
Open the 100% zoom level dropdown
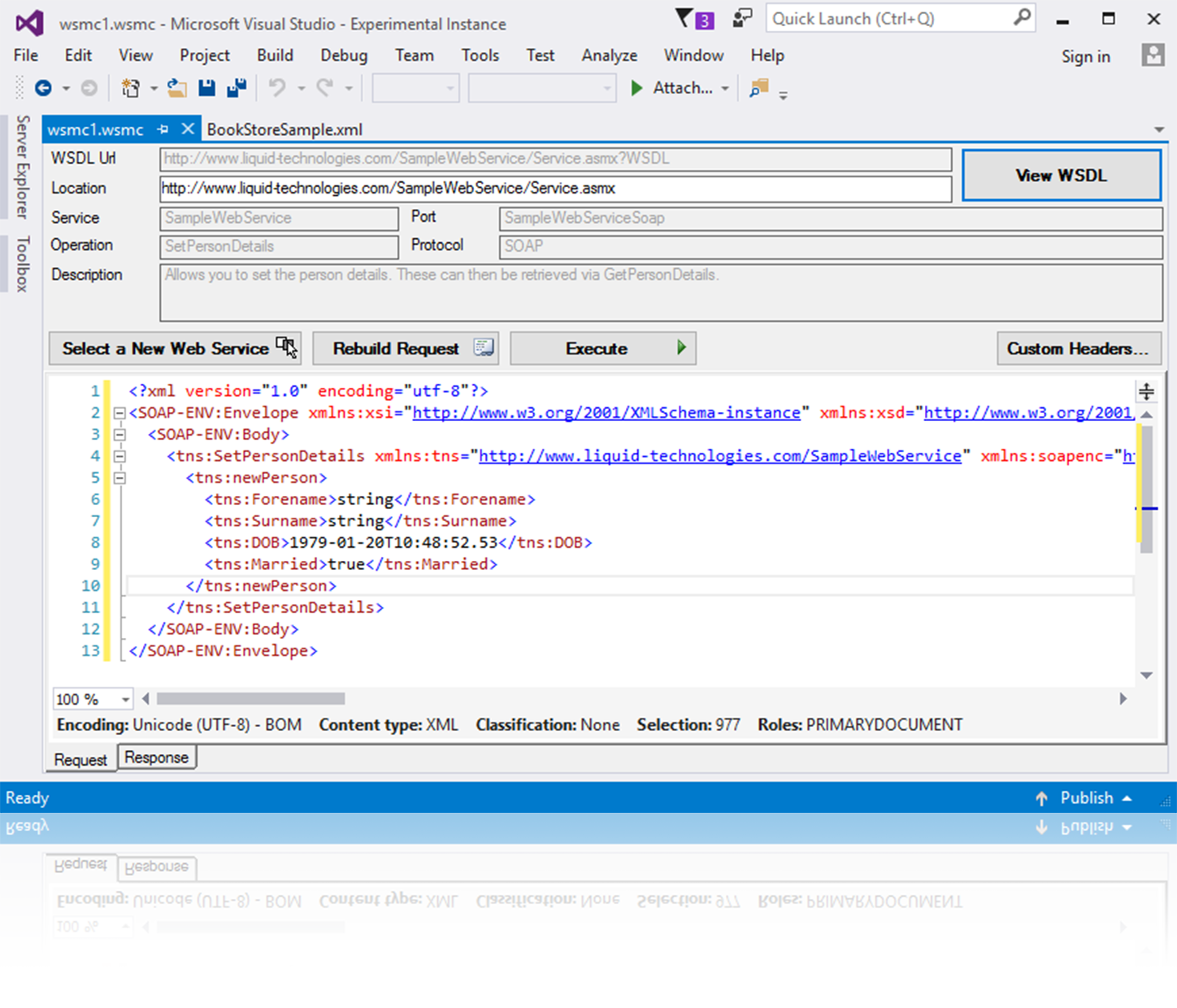(124, 699)
